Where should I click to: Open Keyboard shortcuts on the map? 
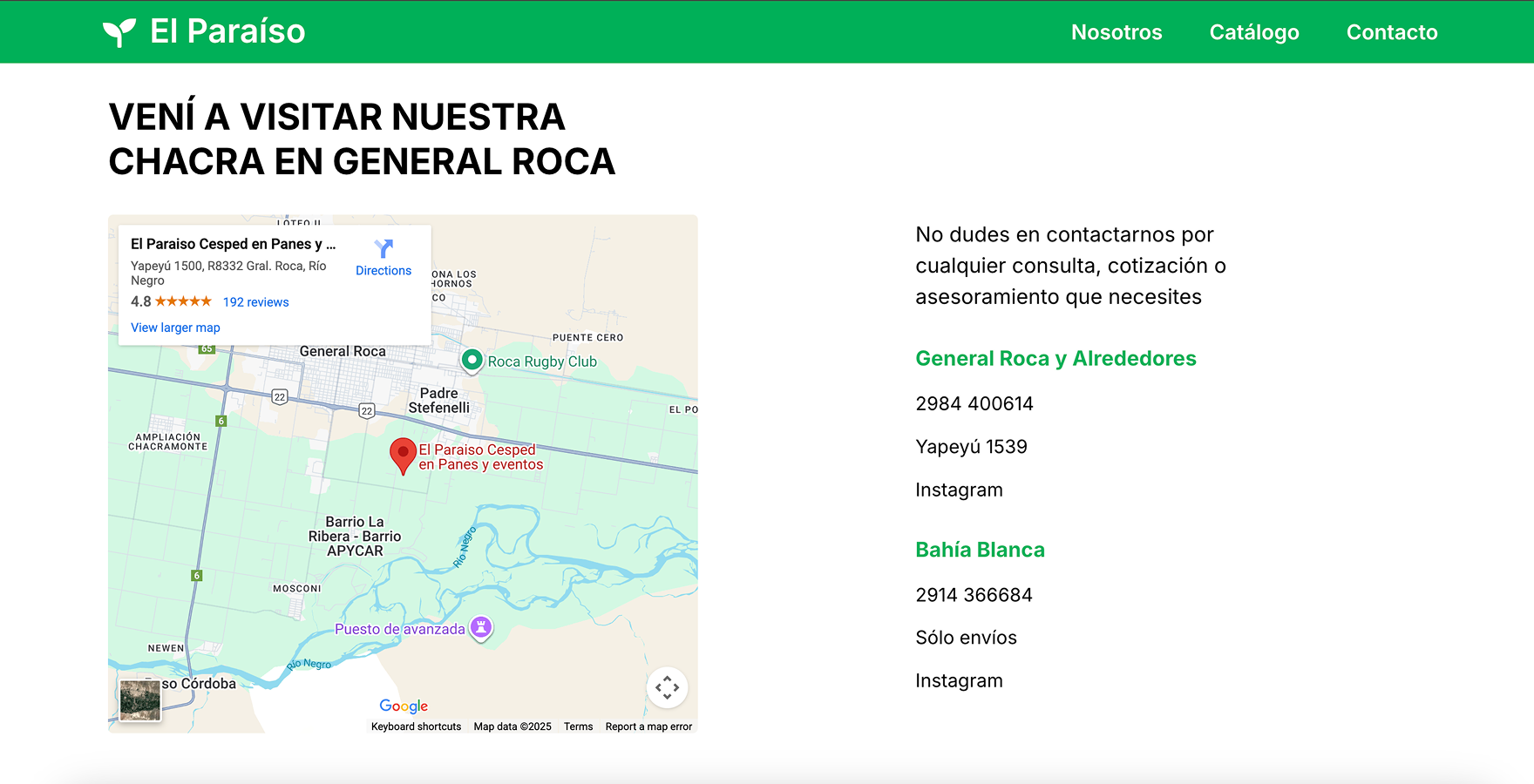pyautogui.click(x=416, y=727)
